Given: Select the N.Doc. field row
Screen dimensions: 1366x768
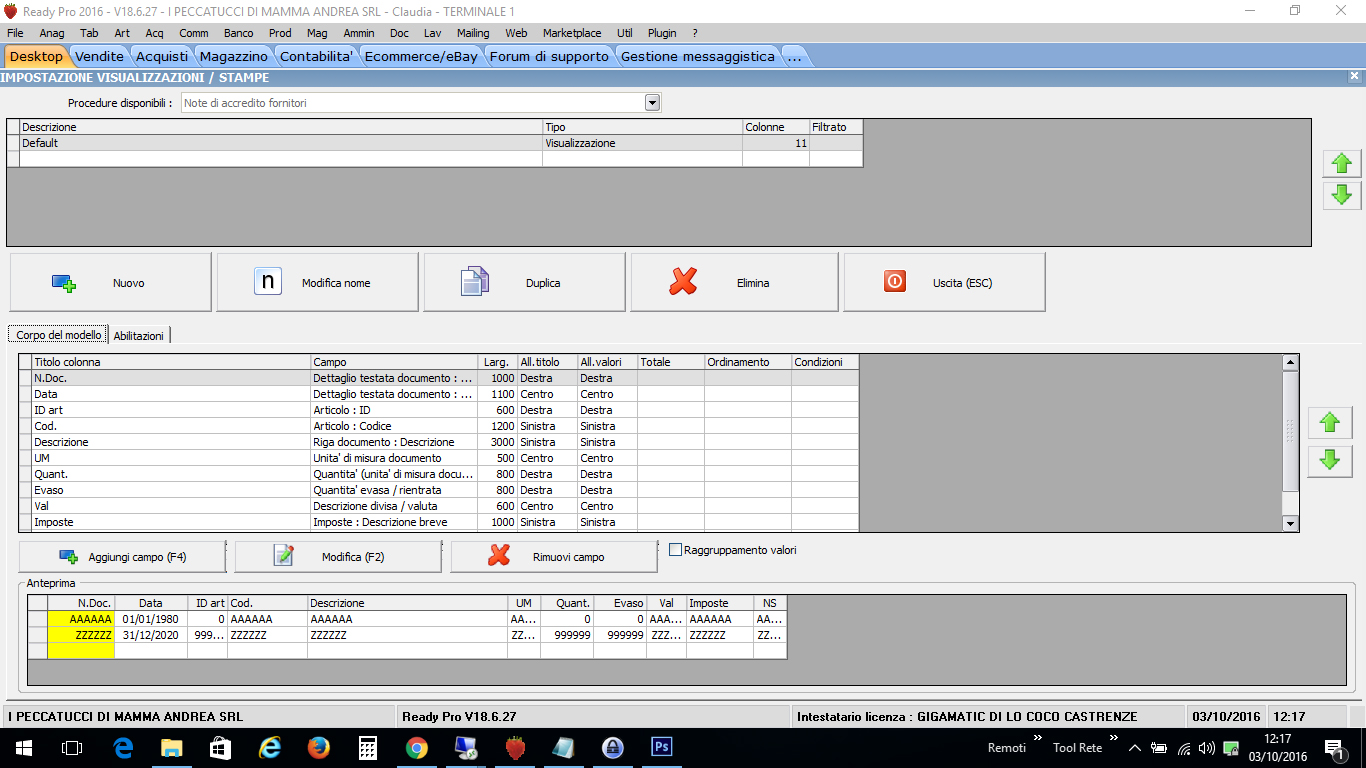Looking at the screenshot, I should click(x=438, y=378).
